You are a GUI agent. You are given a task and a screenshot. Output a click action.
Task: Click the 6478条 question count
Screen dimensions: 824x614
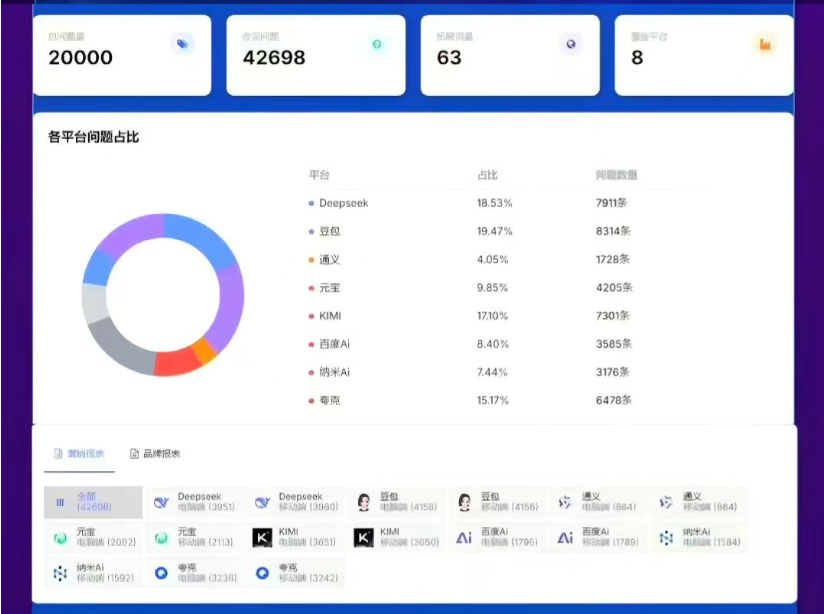tap(614, 400)
